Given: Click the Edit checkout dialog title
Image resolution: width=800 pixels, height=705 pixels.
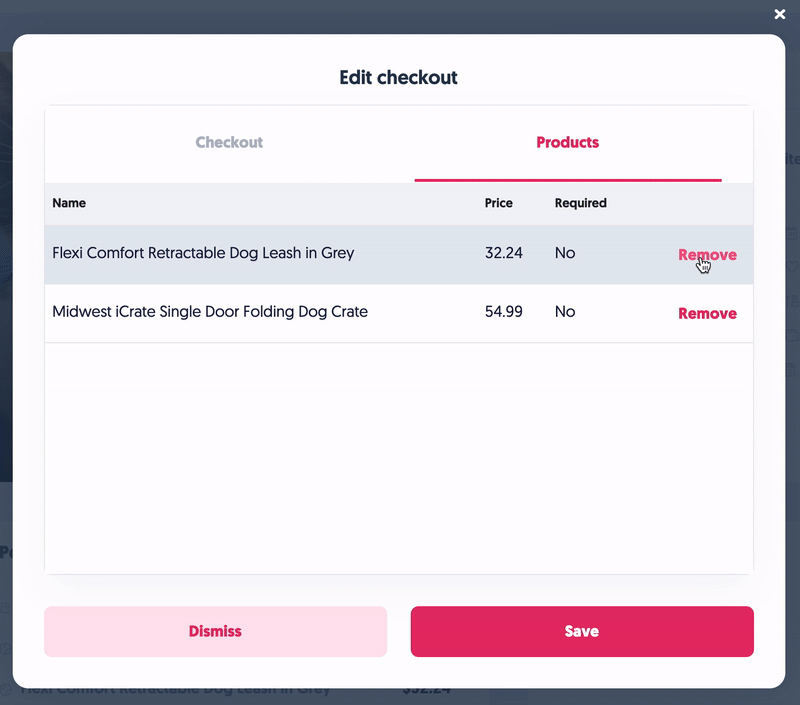Looking at the screenshot, I should (398, 77).
